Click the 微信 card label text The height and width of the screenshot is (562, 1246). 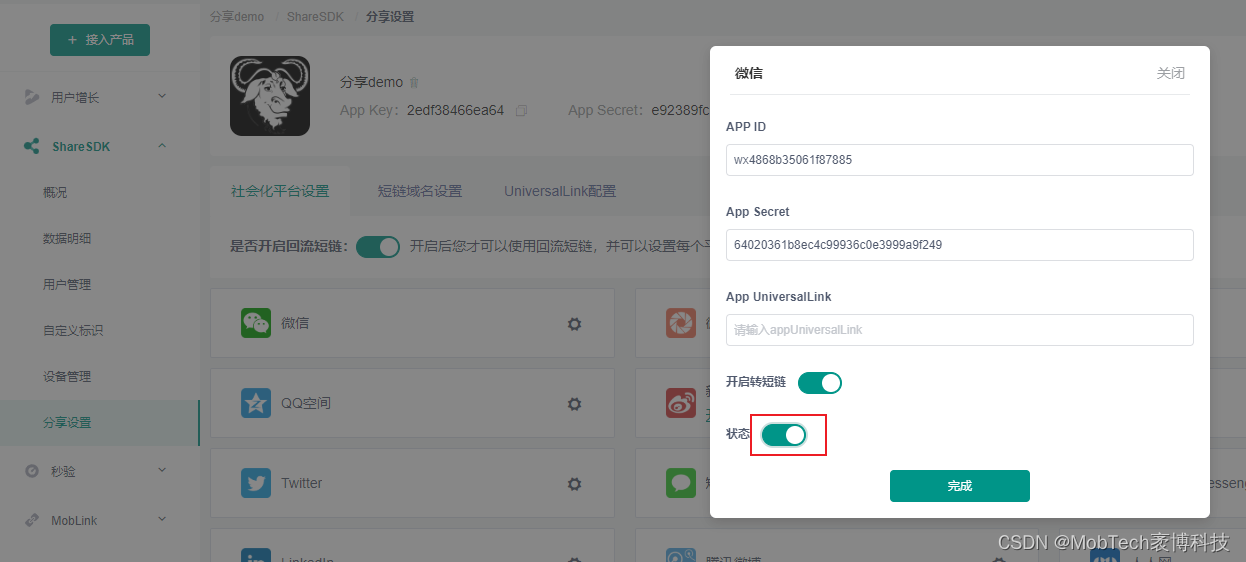click(x=295, y=323)
